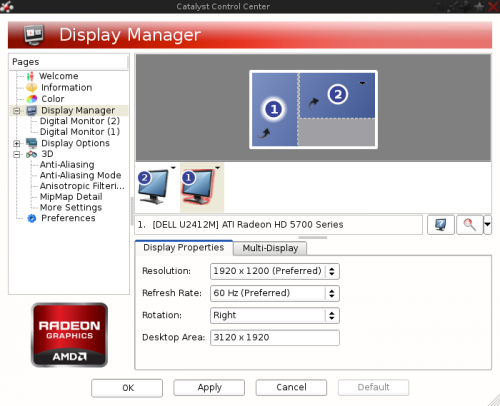The height and width of the screenshot is (406, 500).
Task: Switch to the Display Properties tab
Action: coord(184,248)
